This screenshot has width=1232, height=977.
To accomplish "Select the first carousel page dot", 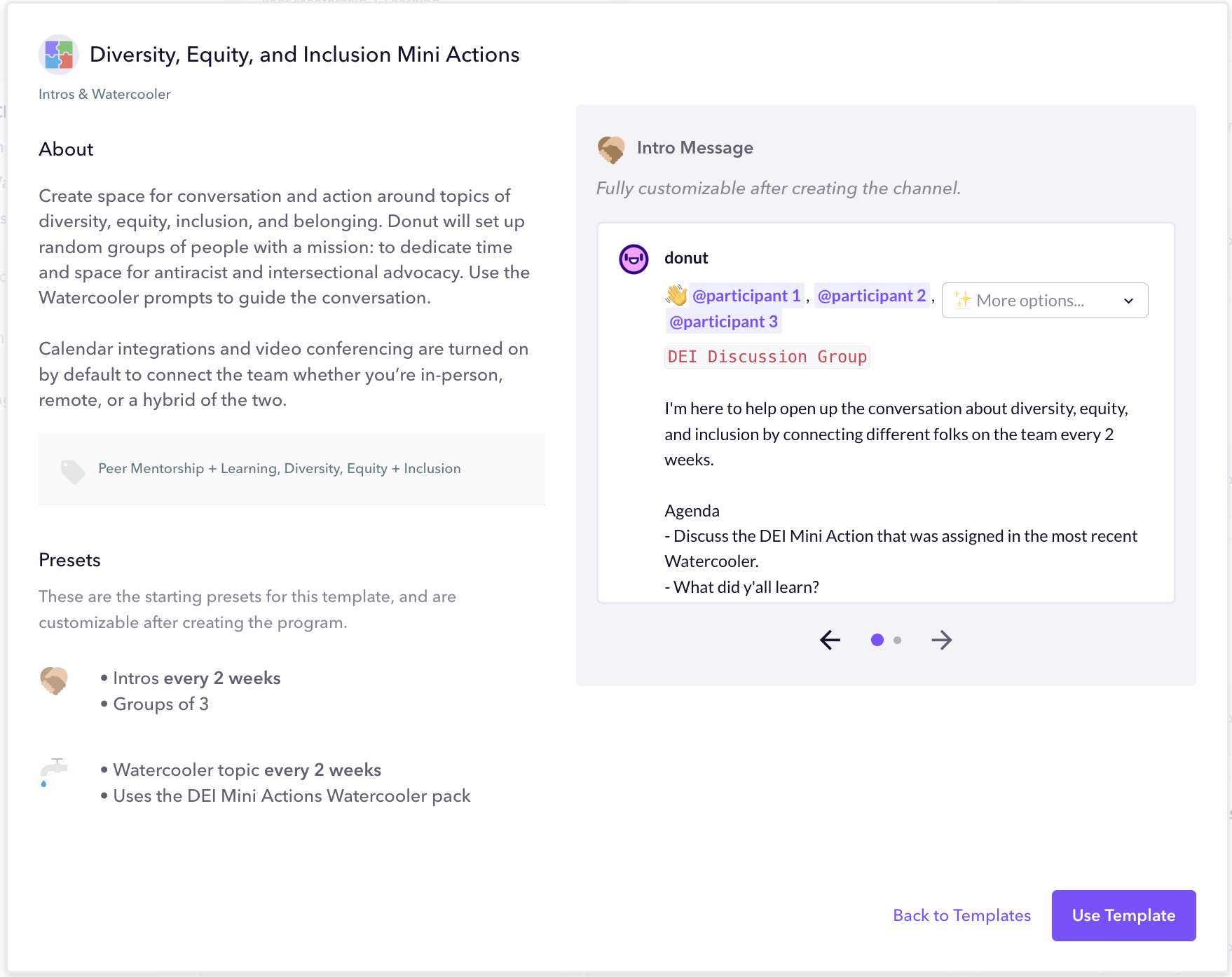I will (877, 640).
